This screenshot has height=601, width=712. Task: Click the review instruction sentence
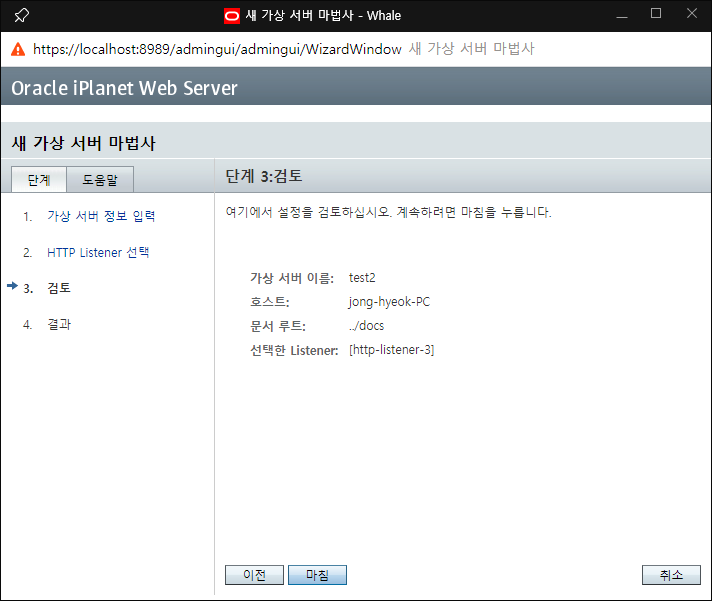click(389, 212)
